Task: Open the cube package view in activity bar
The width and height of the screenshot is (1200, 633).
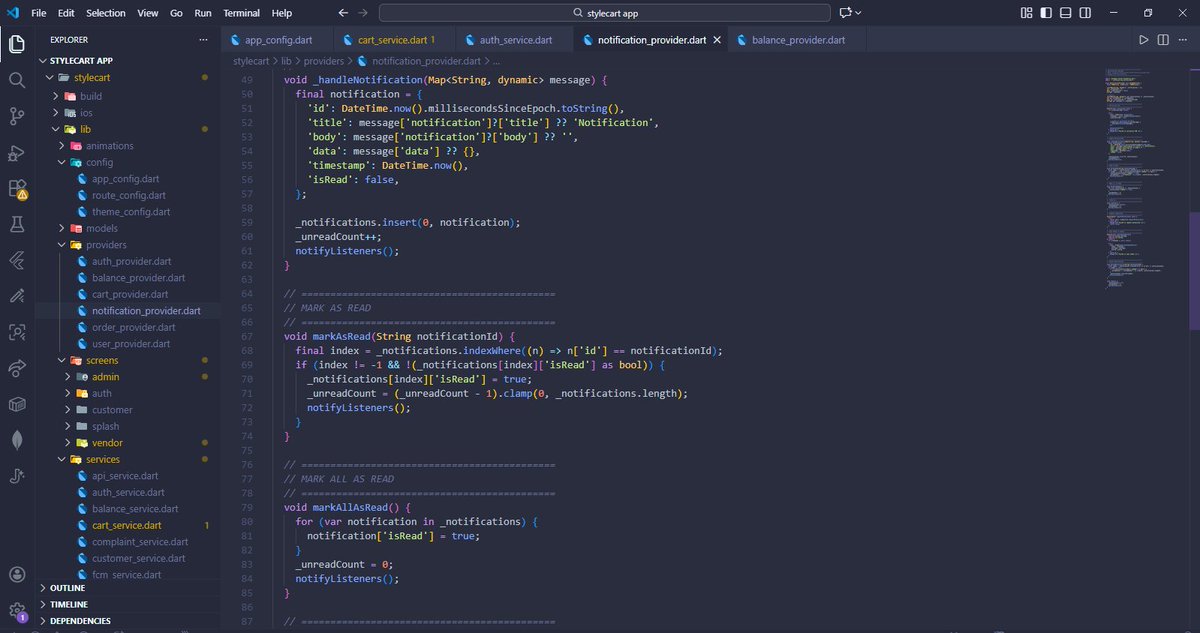Action: coord(17,404)
